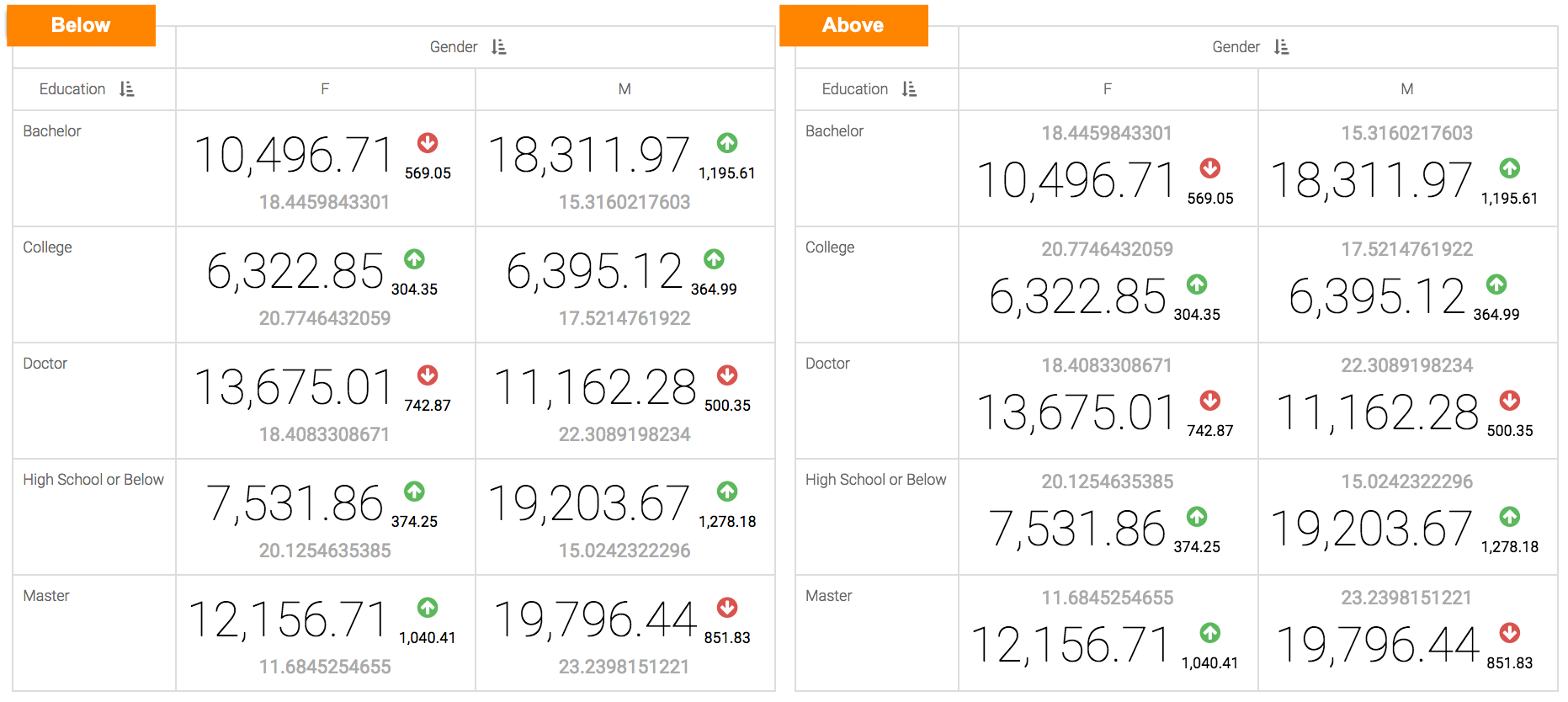Click the 19,203.67 value in Above table
Image resolution: width=1568 pixels, height=702 pixels.
pos(1371,529)
